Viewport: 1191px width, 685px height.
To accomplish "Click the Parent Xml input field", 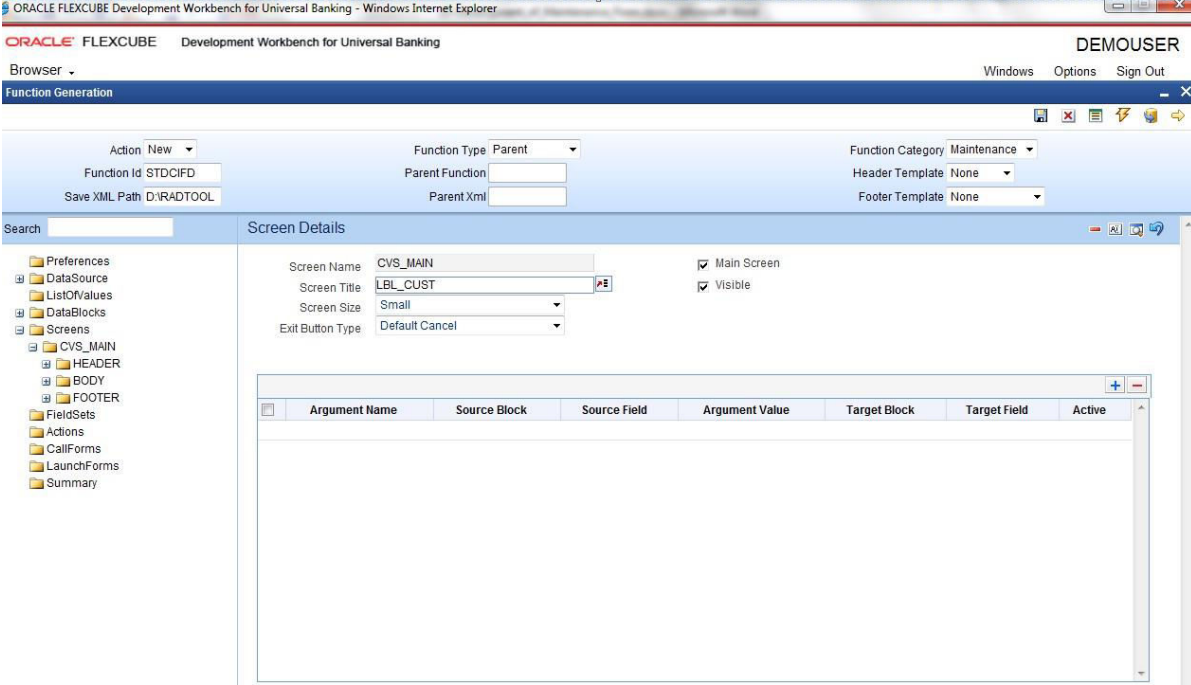I will tap(527, 197).
